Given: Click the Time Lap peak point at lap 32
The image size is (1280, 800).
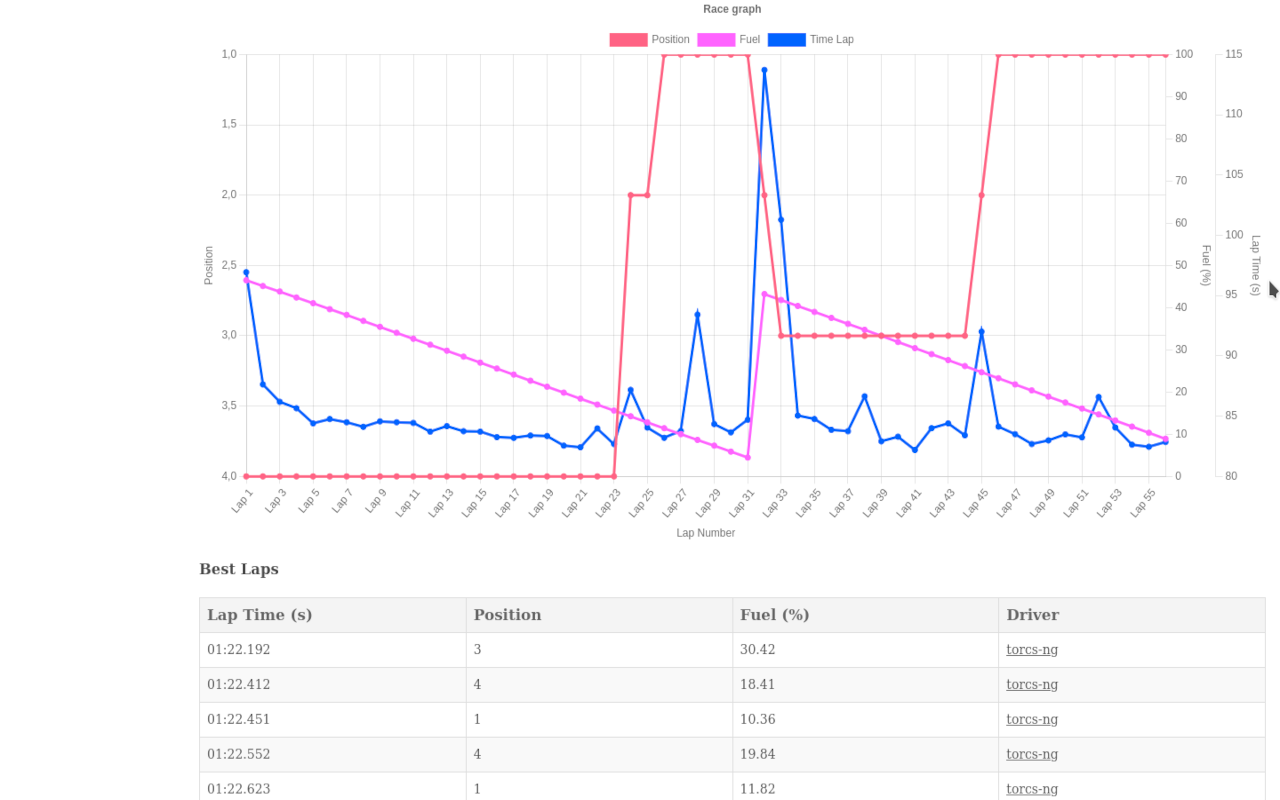Looking at the screenshot, I should (x=765, y=70).
